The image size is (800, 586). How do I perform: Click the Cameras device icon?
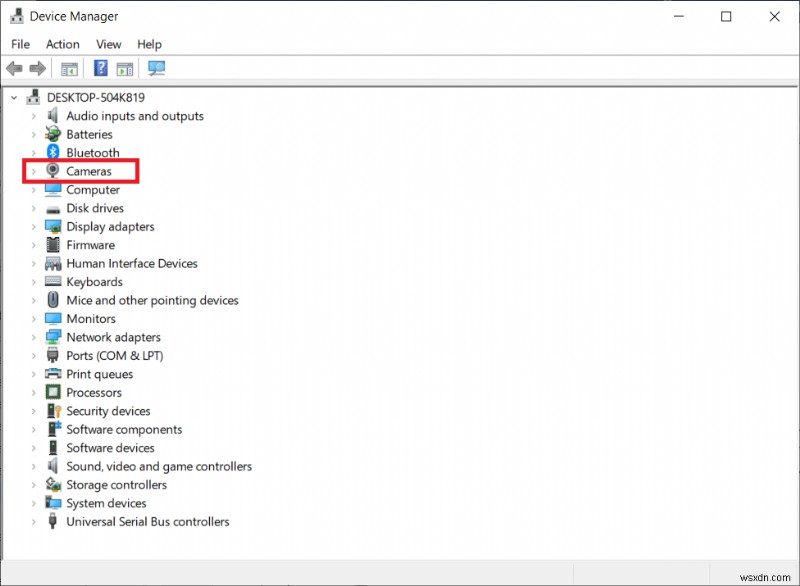(x=52, y=171)
